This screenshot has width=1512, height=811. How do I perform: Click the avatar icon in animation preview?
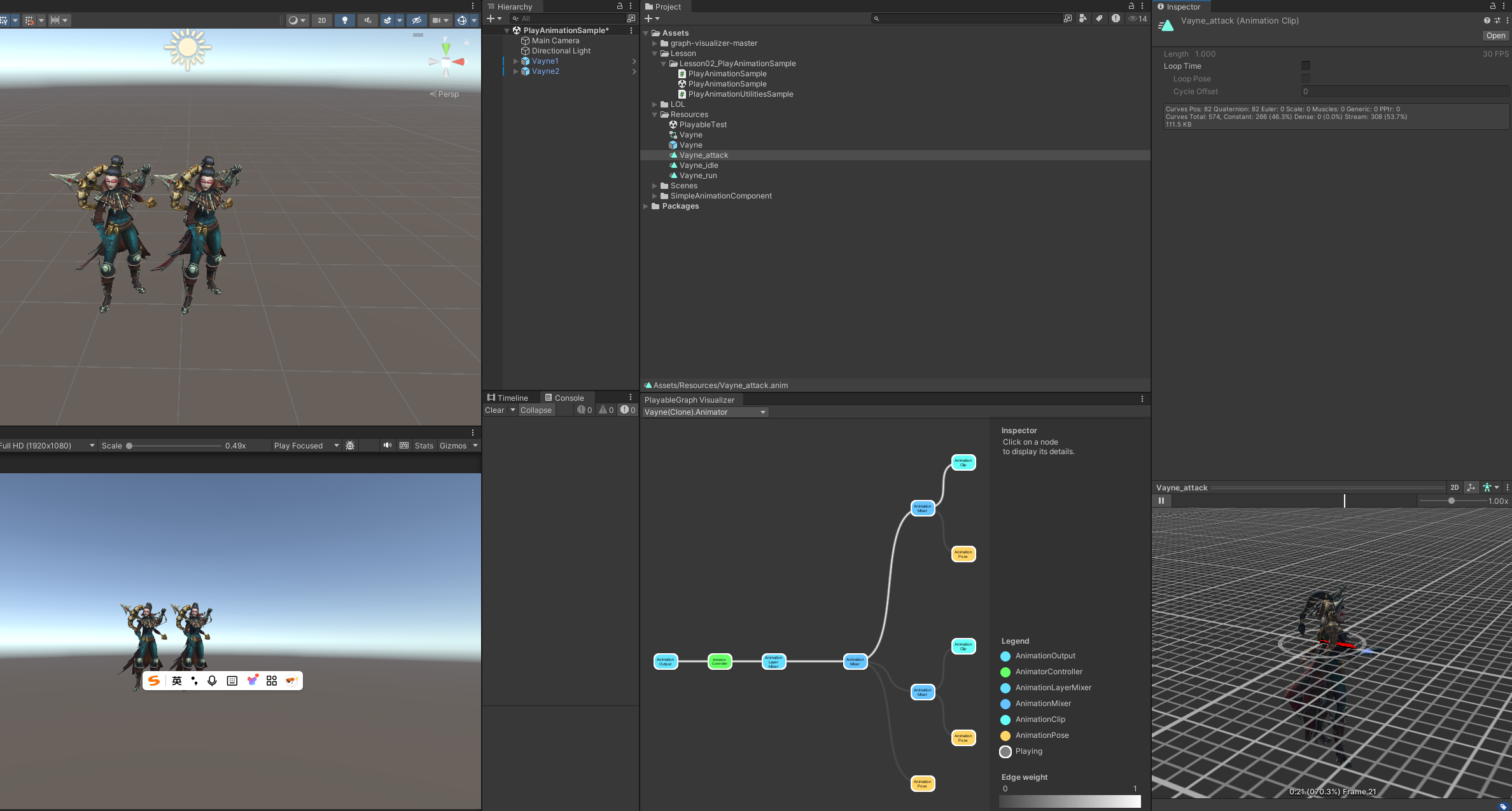1487,487
